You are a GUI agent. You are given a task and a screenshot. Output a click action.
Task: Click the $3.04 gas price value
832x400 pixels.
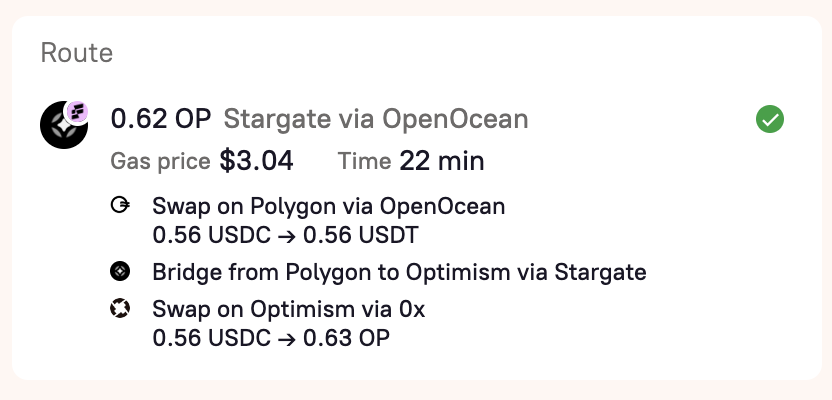[x=256, y=161]
